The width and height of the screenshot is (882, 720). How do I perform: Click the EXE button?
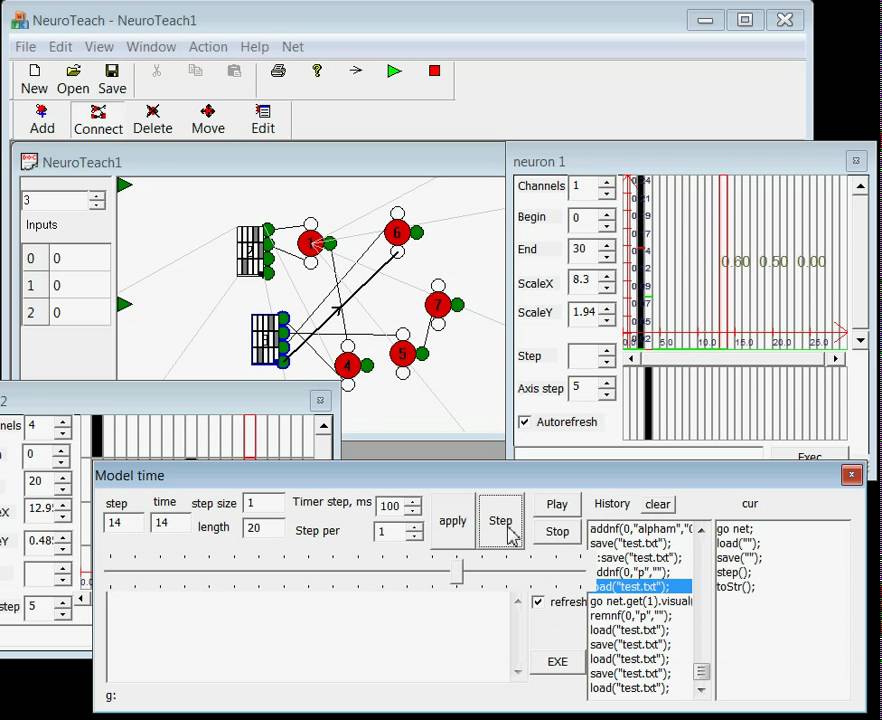[x=557, y=662]
